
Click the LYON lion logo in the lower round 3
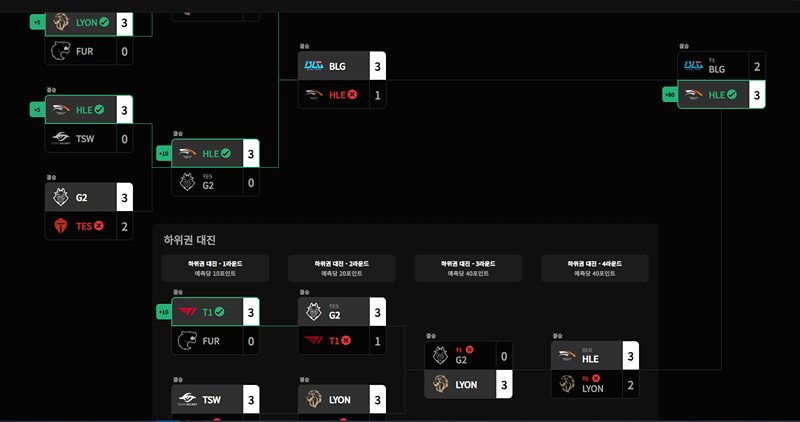441,384
